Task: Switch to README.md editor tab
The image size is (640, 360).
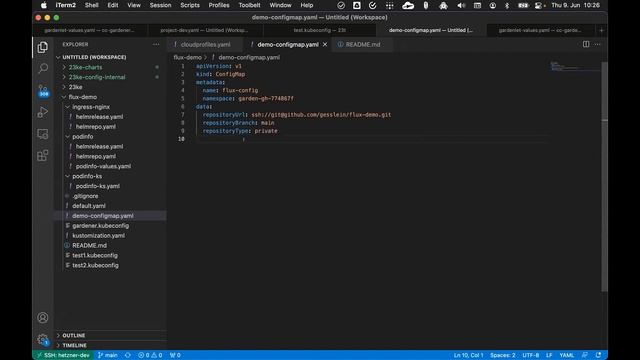Action: (x=362, y=44)
